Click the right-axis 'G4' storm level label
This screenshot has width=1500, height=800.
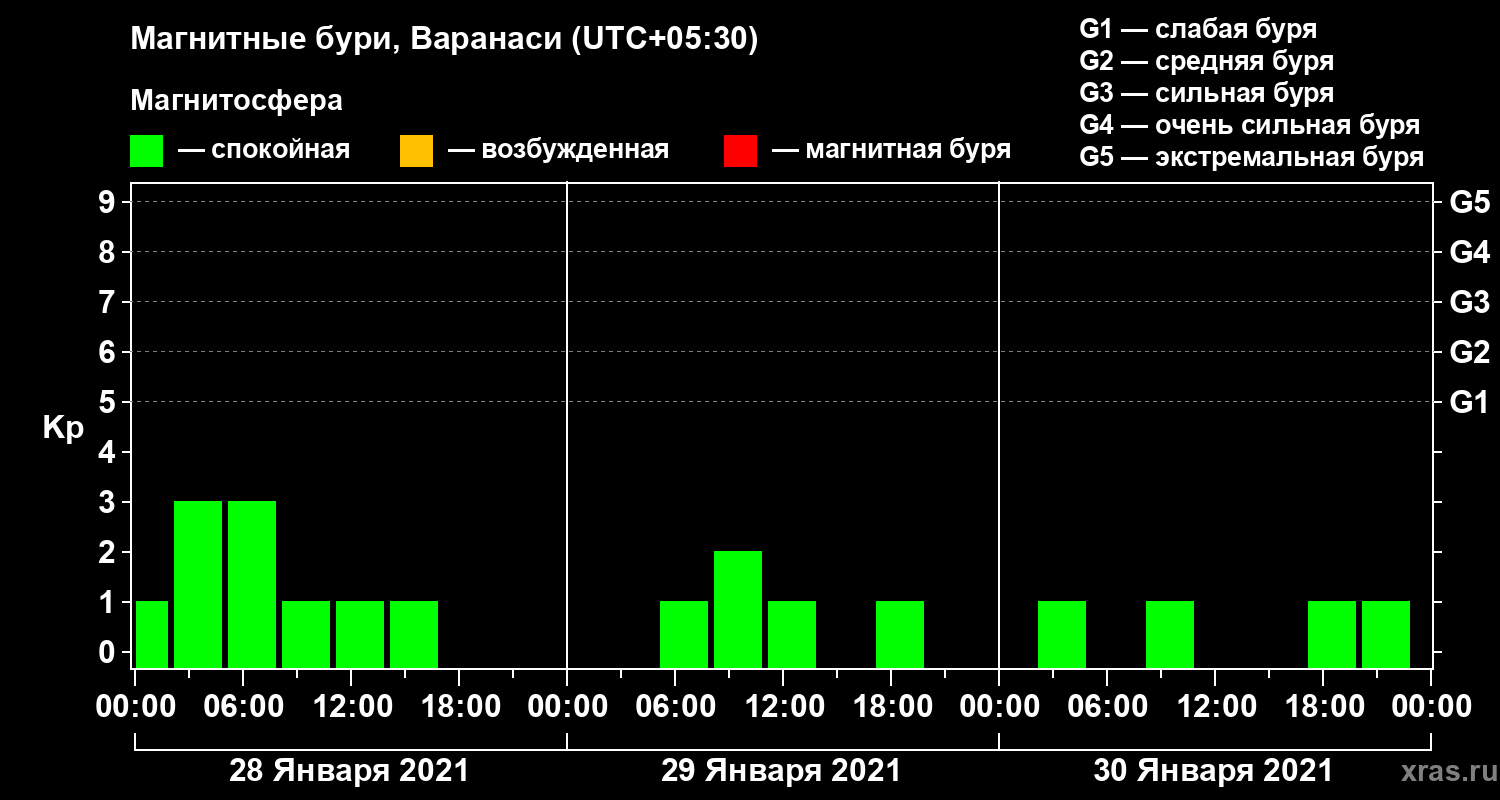(x=1469, y=252)
